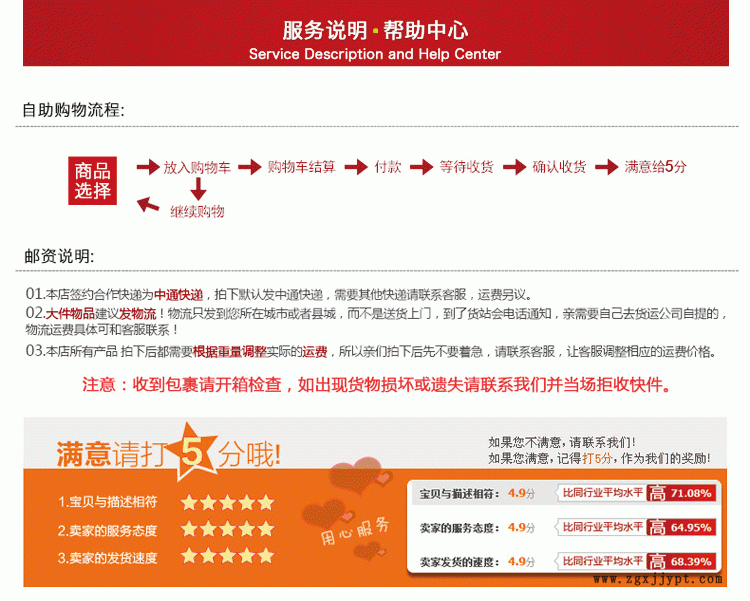
Task: Click the big star with number 5
Action: 195,450
